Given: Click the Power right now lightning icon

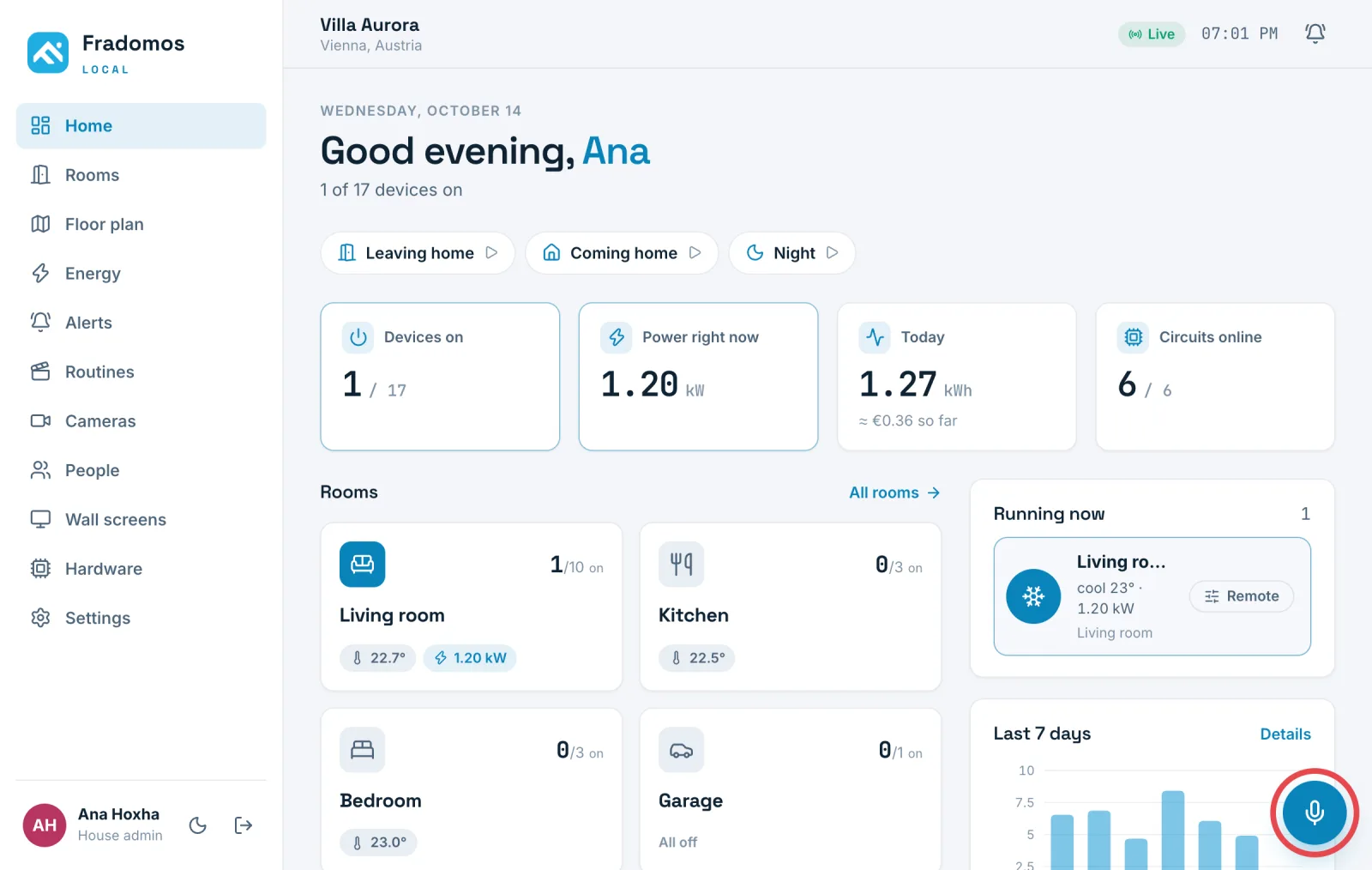Looking at the screenshot, I should pos(617,337).
